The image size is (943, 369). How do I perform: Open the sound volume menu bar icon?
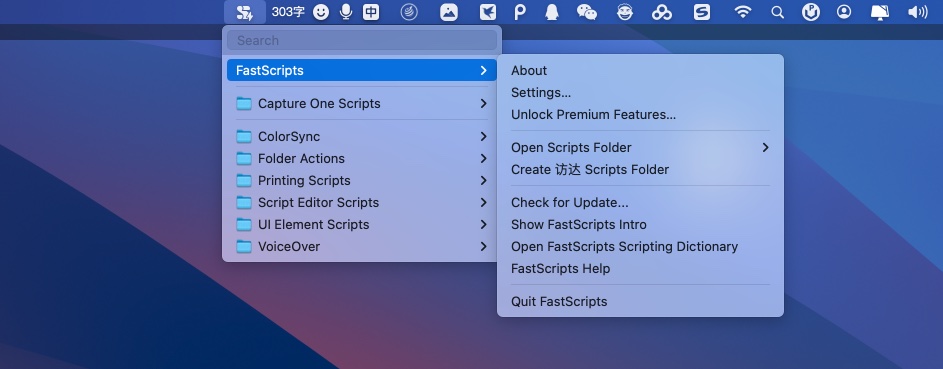(917, 12)
